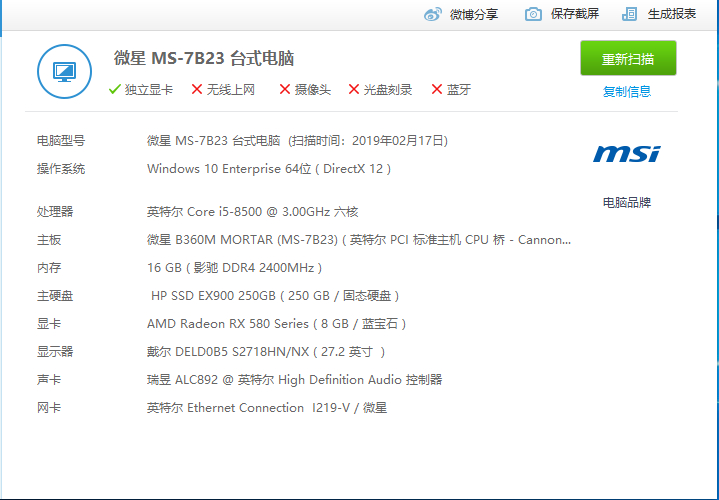
Task: Click the 操作系统 row label
Action: pyautogui.click(x=61, y=169)
